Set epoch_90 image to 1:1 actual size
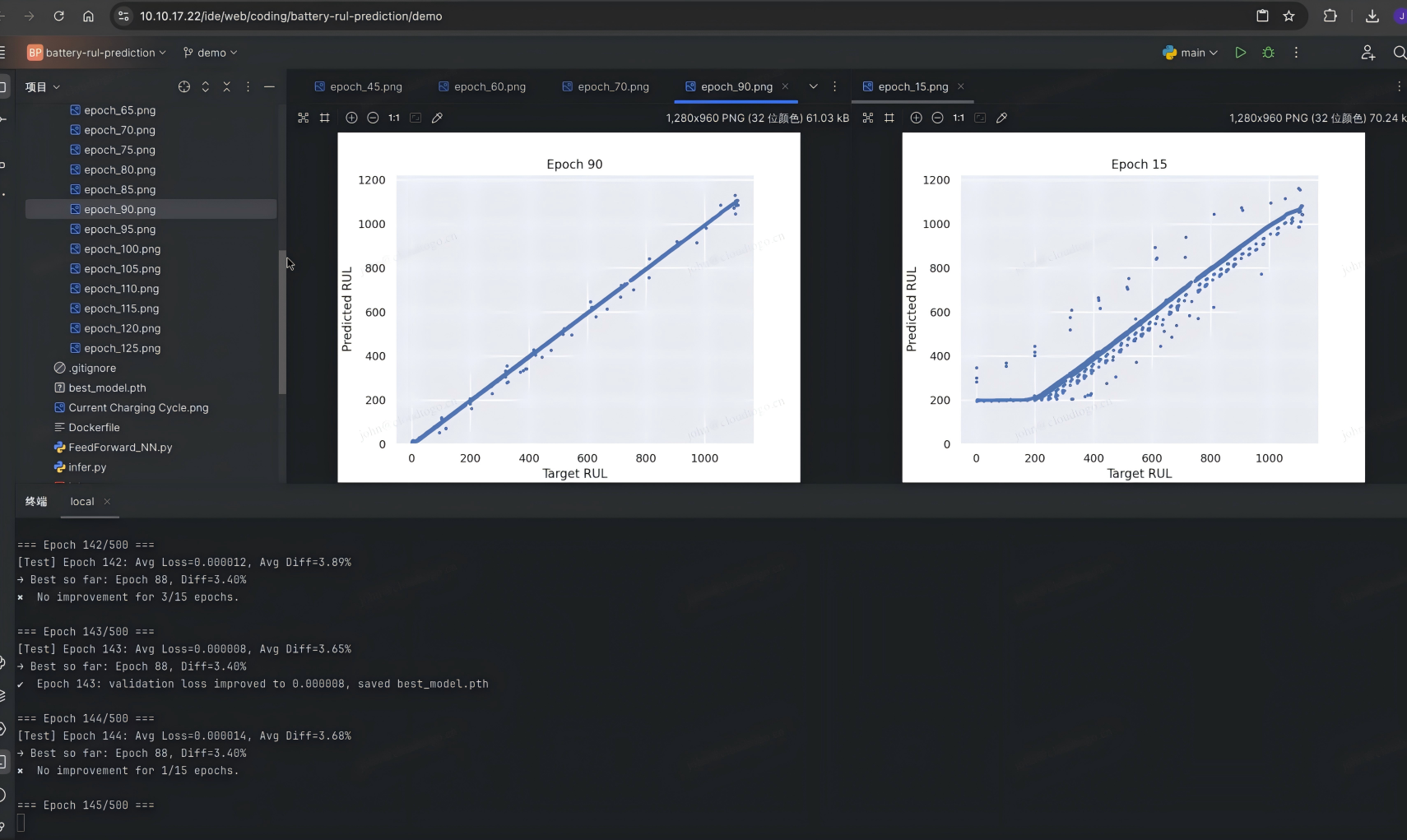The image size is (1407, 840). tap(394, 118)
